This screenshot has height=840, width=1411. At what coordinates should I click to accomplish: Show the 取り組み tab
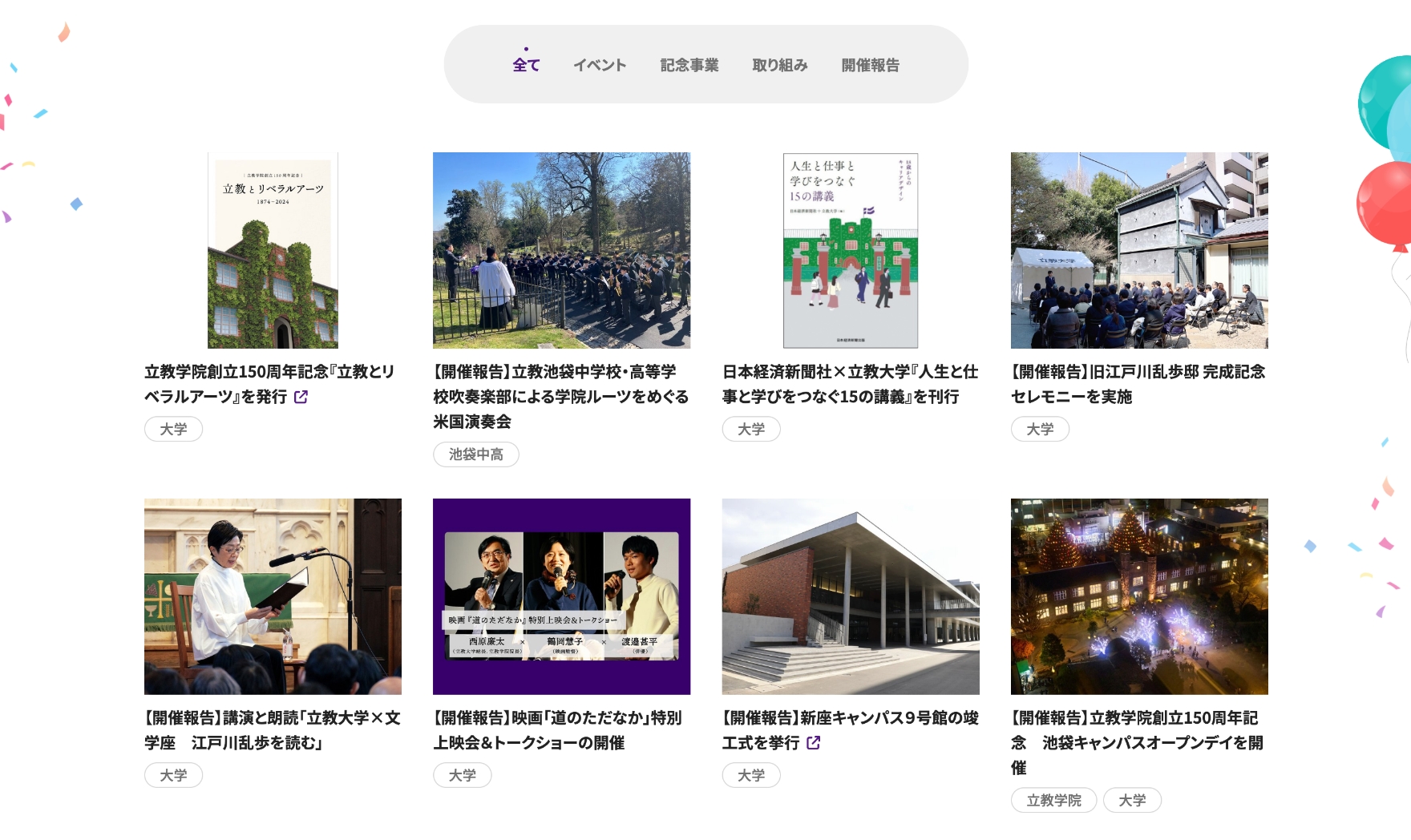coord(779,65)
